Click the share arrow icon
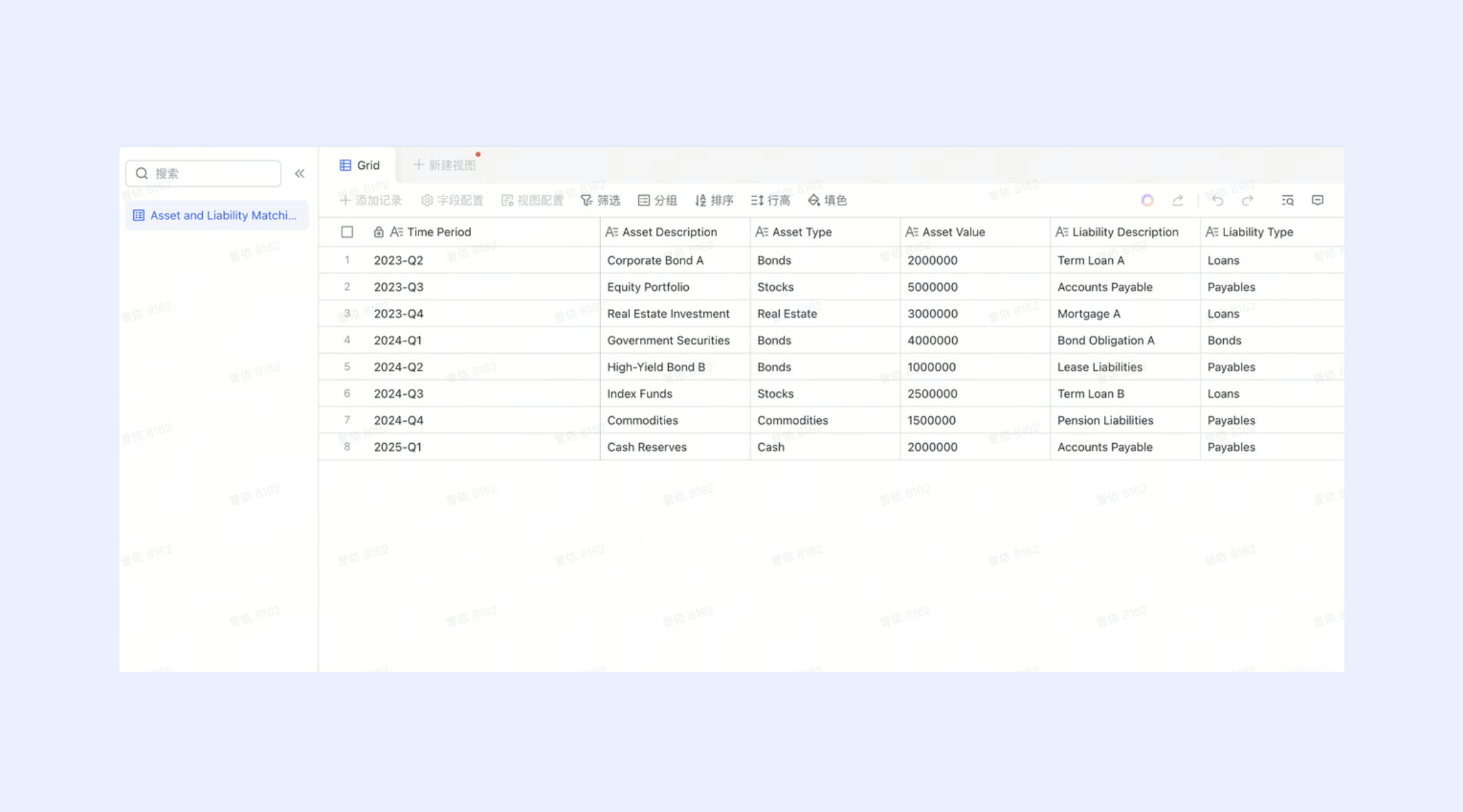 pyautogui.click(x=1178, y=201)
